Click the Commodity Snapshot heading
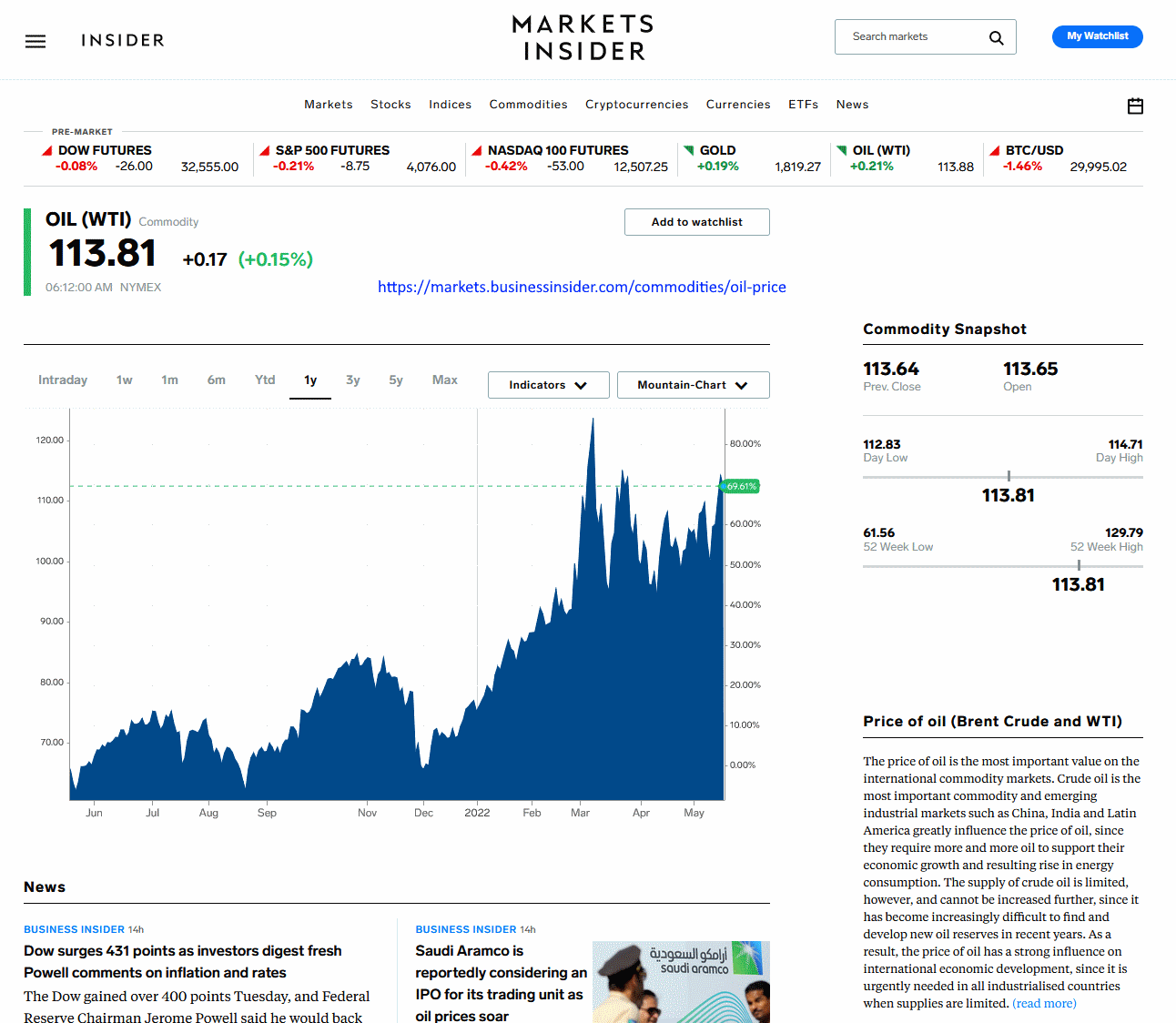Screen dimensions: 1176x1023 pos(945,329)
